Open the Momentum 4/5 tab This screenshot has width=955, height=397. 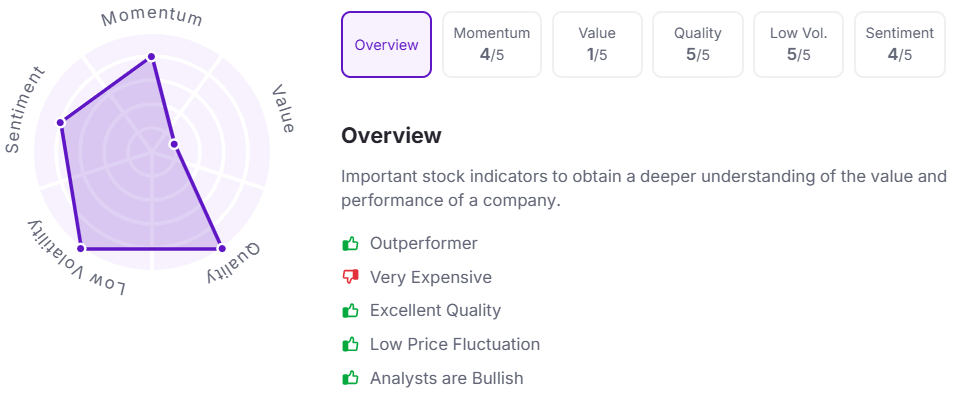tap(492, 44)
